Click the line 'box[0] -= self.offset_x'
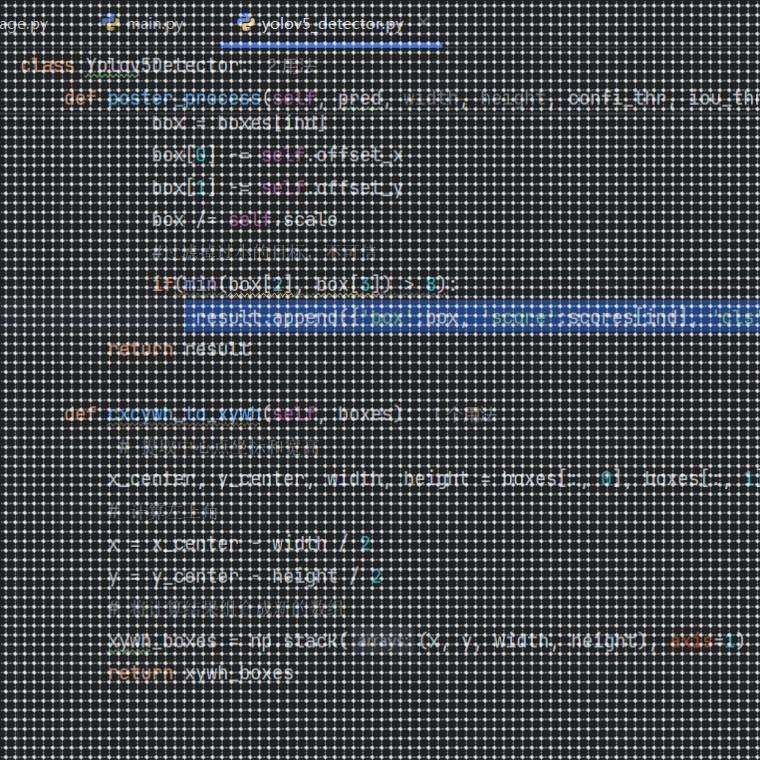The height and width of the screenshot is (760, 760). click(x=277, y=155)
